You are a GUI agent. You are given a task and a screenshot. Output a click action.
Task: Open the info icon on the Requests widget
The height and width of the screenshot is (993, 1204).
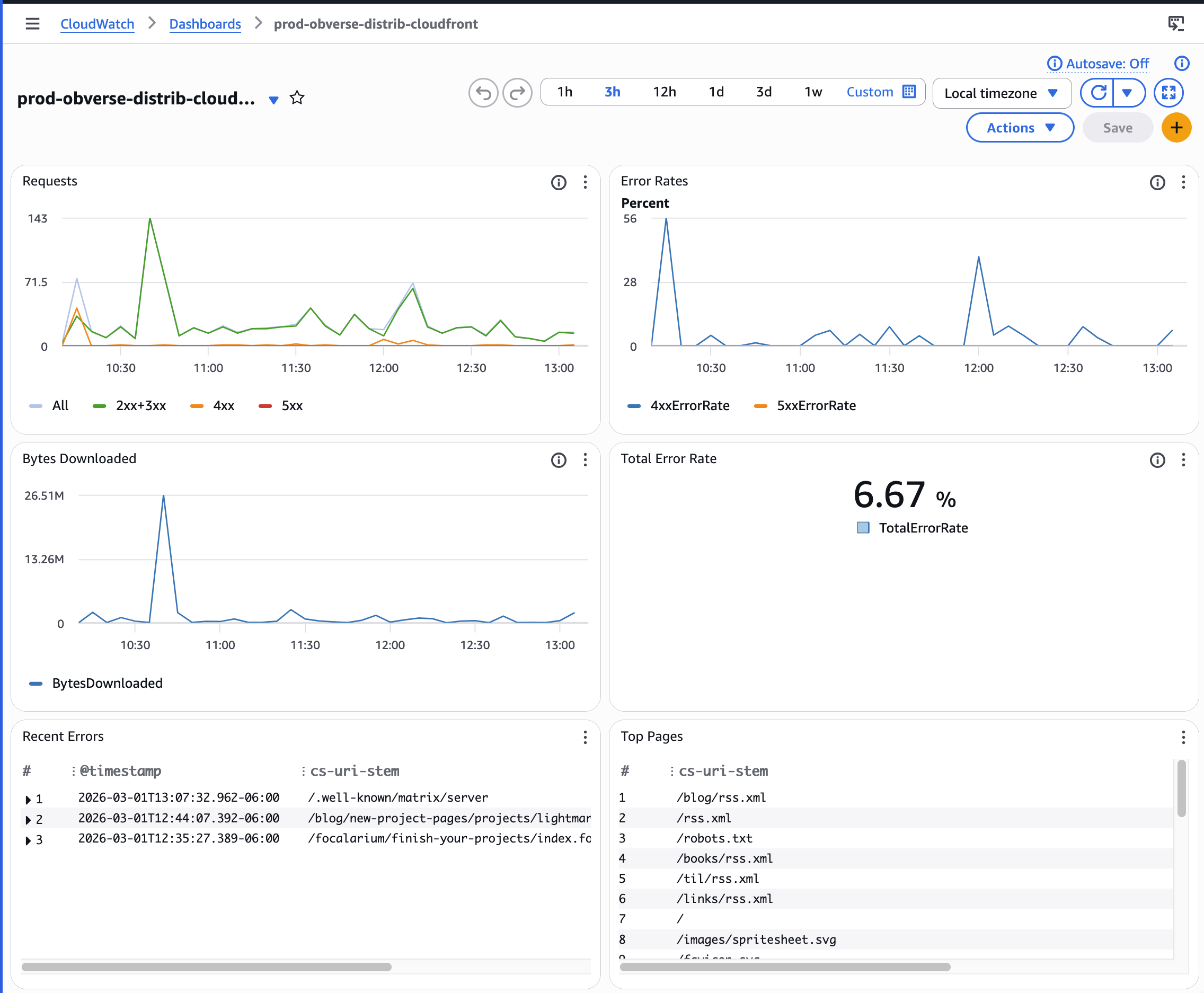click(x=558, y=182)
